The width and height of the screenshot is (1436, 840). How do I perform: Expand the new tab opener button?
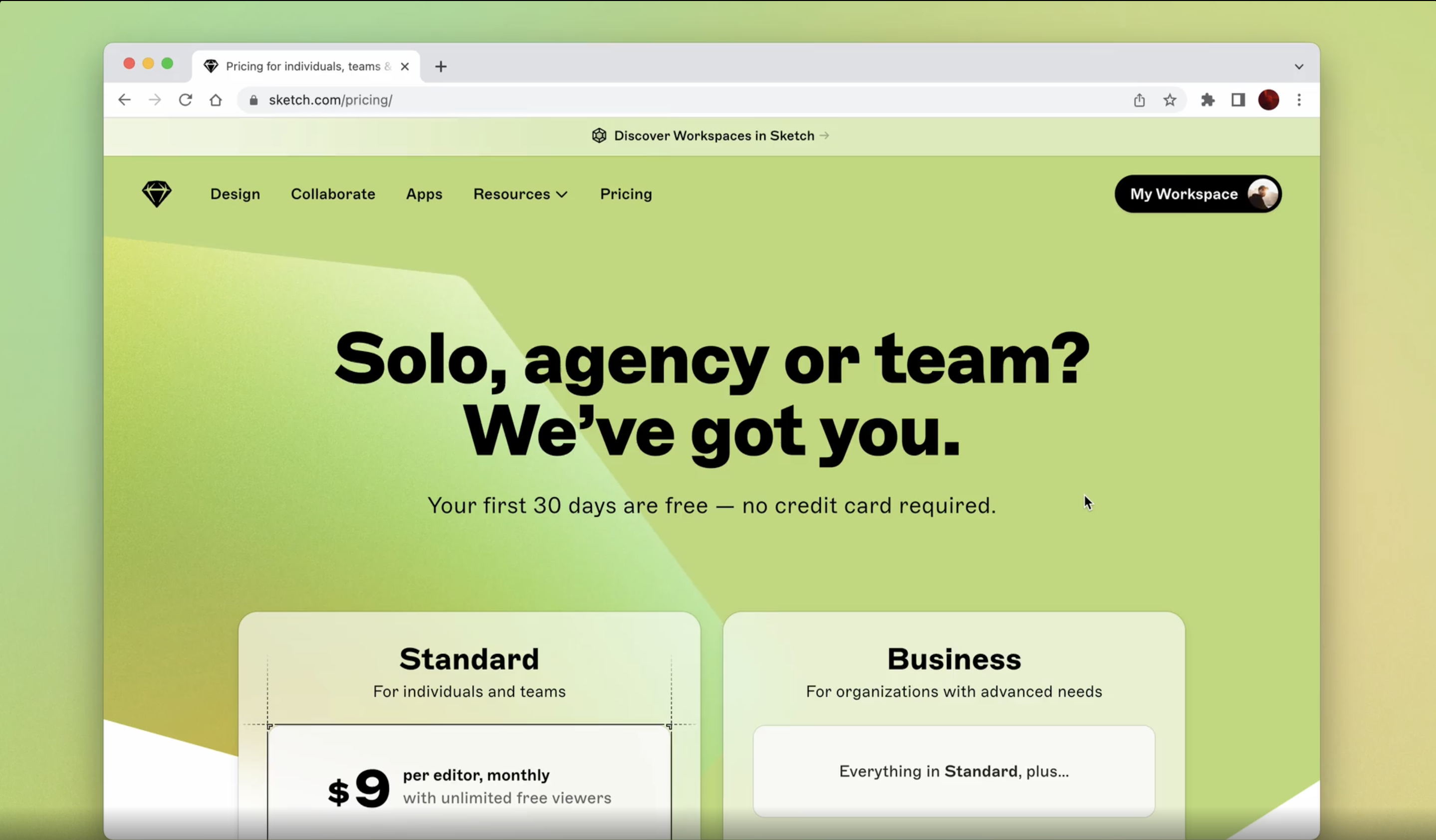(x=440, y=66)
